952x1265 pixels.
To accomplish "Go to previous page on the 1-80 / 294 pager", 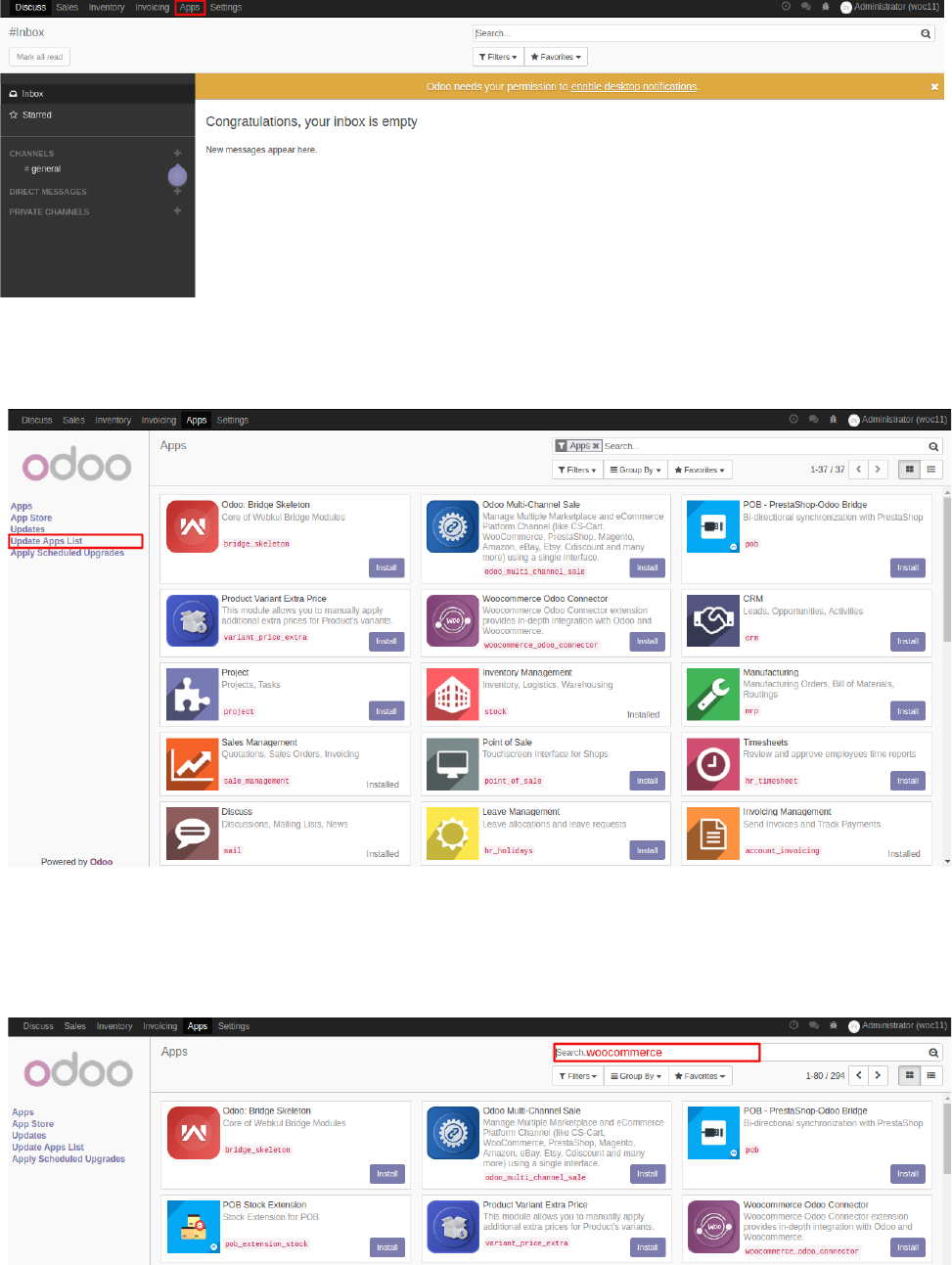I will click(x=859, y=1075).
